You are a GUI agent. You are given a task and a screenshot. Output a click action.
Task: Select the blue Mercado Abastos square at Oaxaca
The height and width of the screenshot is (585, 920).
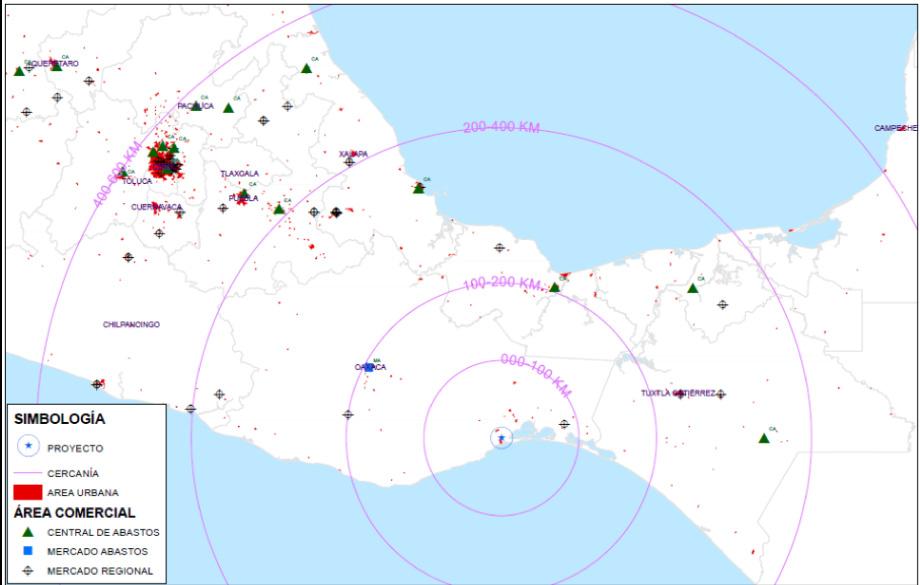(x=369, y=368)
